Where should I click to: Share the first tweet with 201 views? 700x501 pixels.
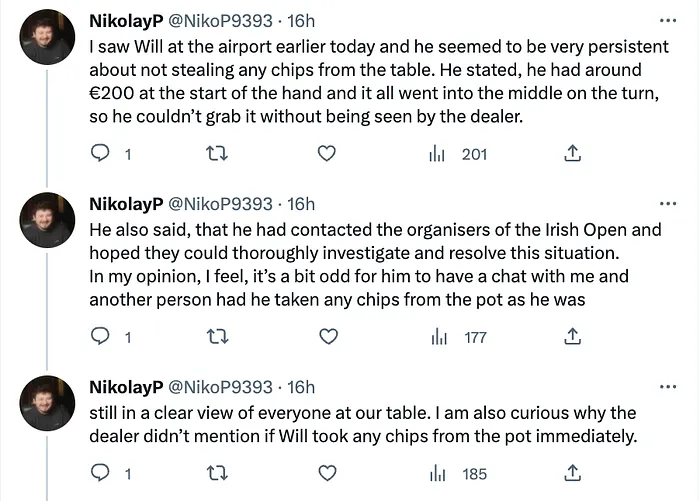(x=573, y=153)
